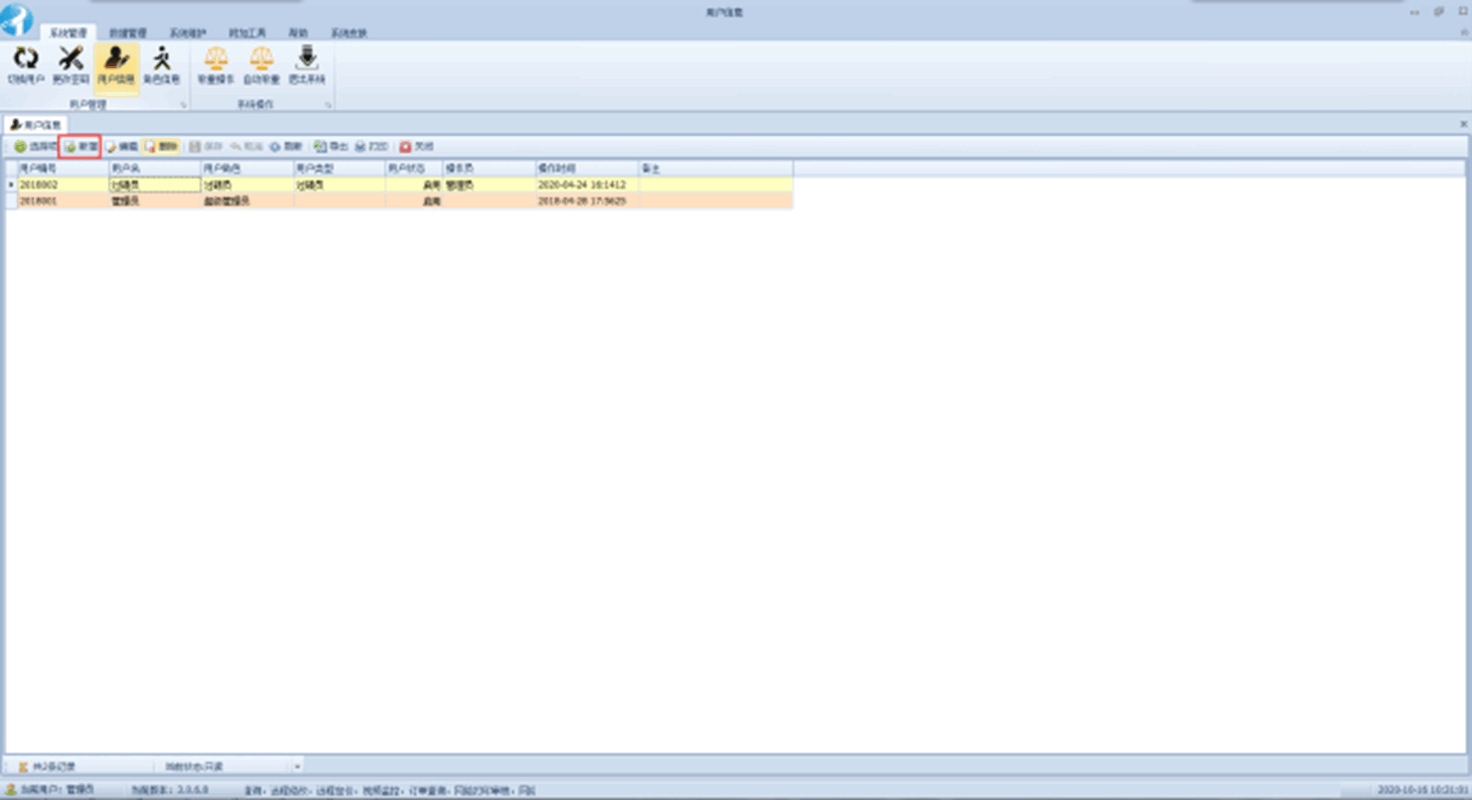The image size is (1472, 800).
Task: Click the red 关闭 close toolbar button
Action: (x=416, y=147)
